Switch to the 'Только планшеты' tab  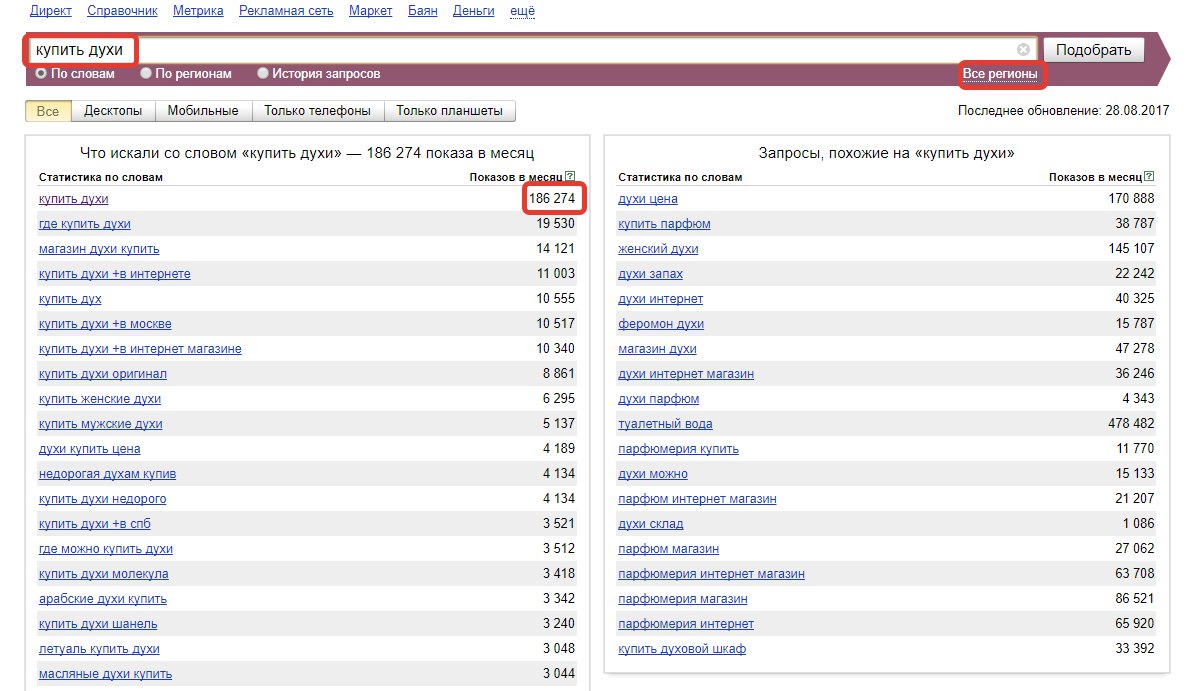coord(449,111)
